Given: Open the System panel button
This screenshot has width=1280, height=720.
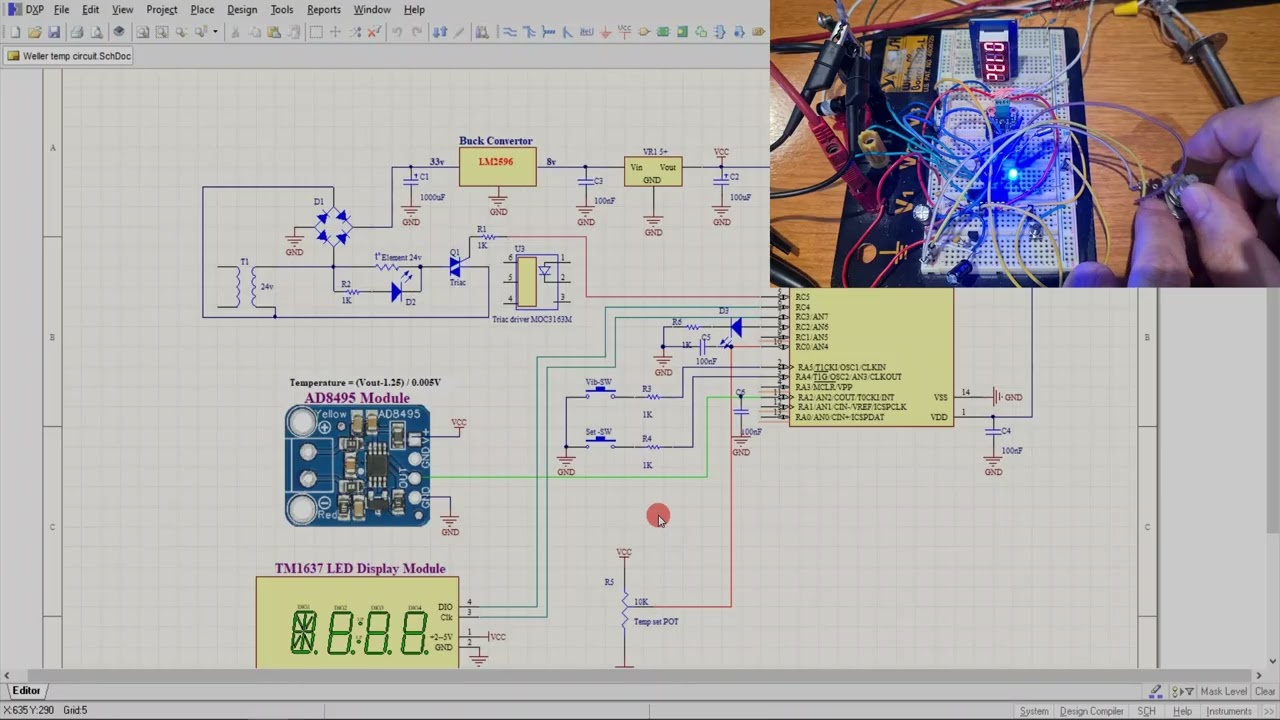Looking at the screenshot, I should pos(1034,711).
